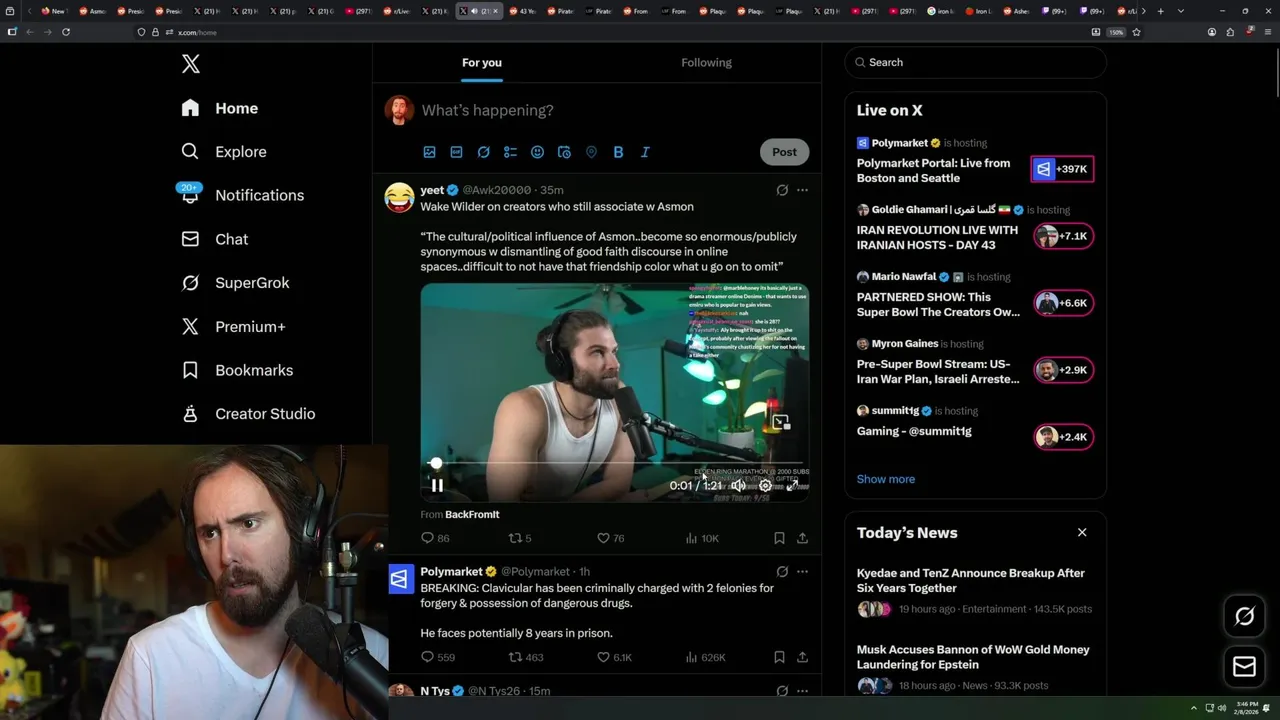Screen dimensions: 1280x720
Task: Bookmark the Polymarket post
Action: click(x=779, y=657)
